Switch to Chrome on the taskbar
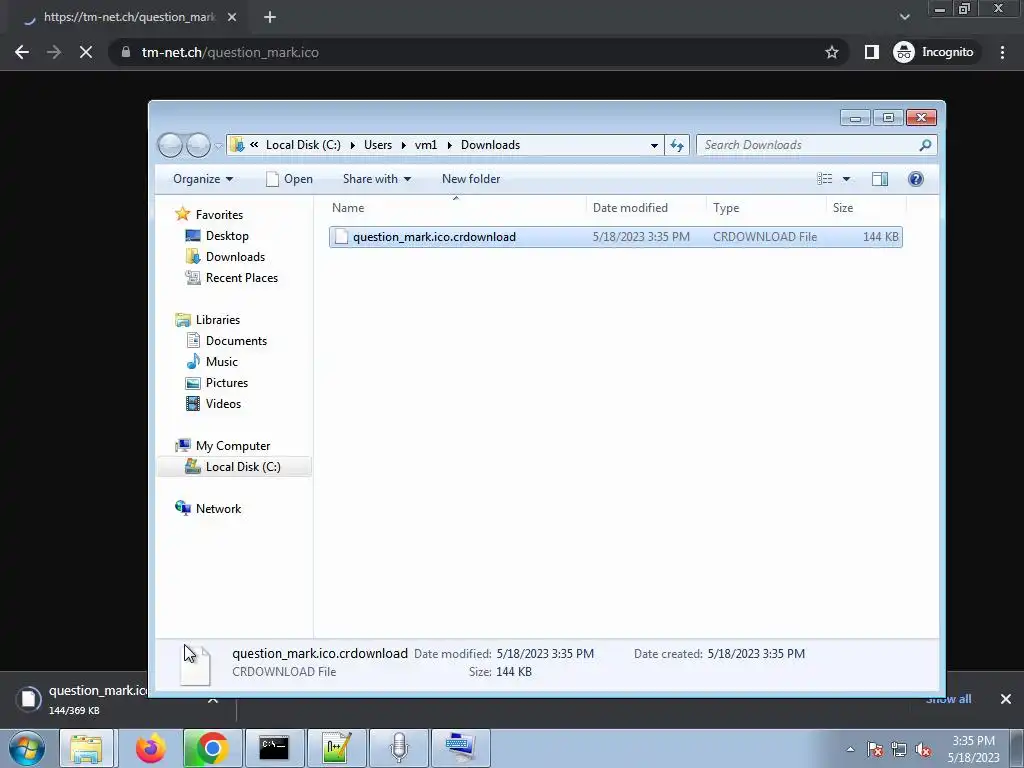Screen dimensions: 1024x768 [212, 748]
